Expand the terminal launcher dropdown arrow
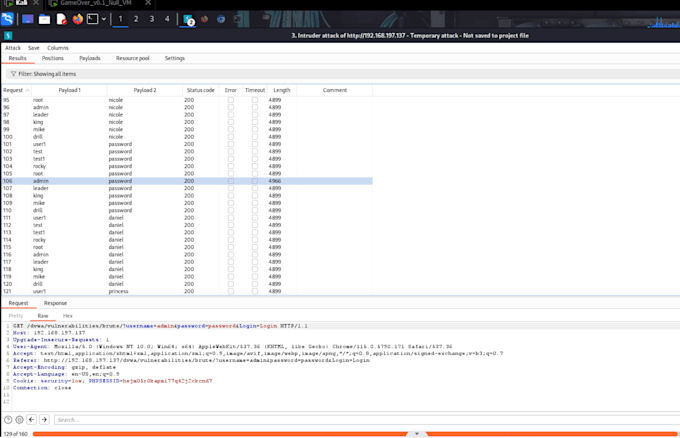The width and height of the screenshot is (680, 438). (x=104, y=19)
